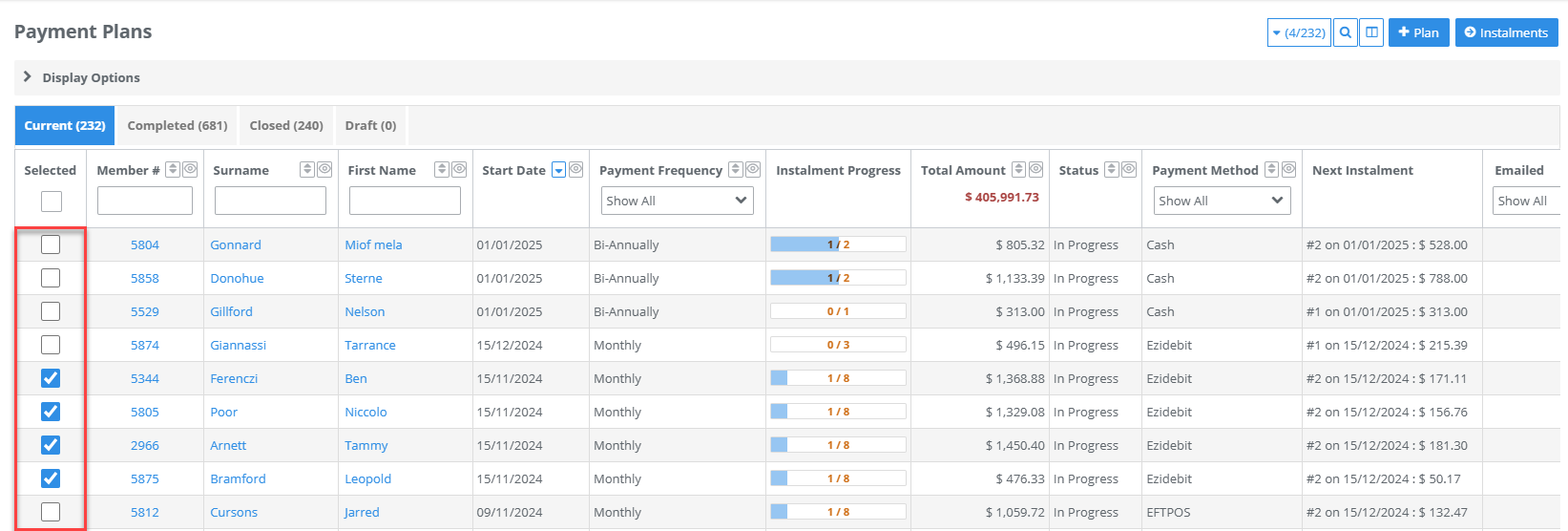Image resolution: width=1568 pixels, height=531 pixels.
Task: Open the Donohue surname link
Action: coord(237,278)
